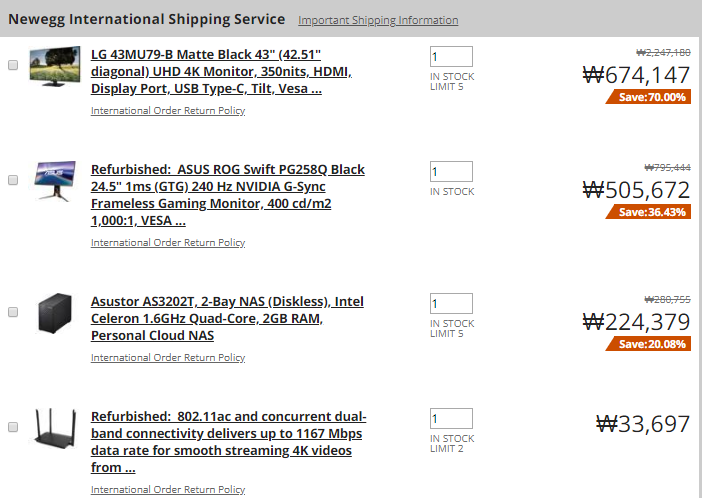The height and width of the screenshot is (498, 704).
Task: Select the quantity field for the Asustor NAS
Action: click(451, 304)
